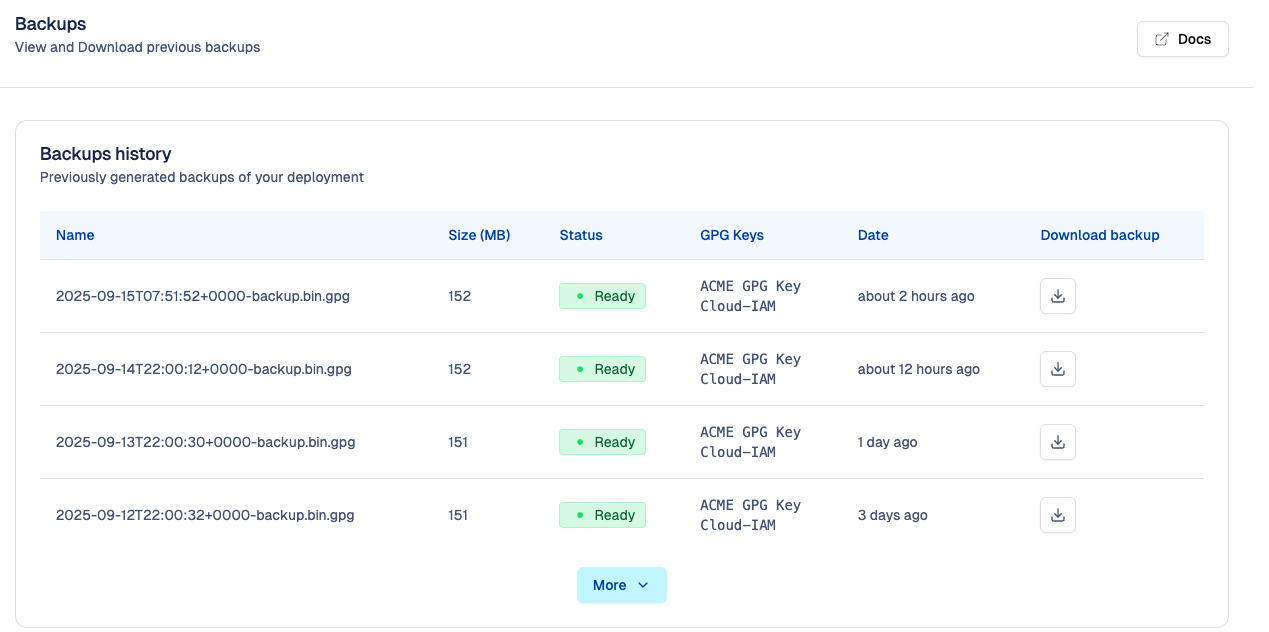Click Ready status of the 2025-09-13 backup
The width and height of the screenshot is (1269, 632).
coord(602,442)
